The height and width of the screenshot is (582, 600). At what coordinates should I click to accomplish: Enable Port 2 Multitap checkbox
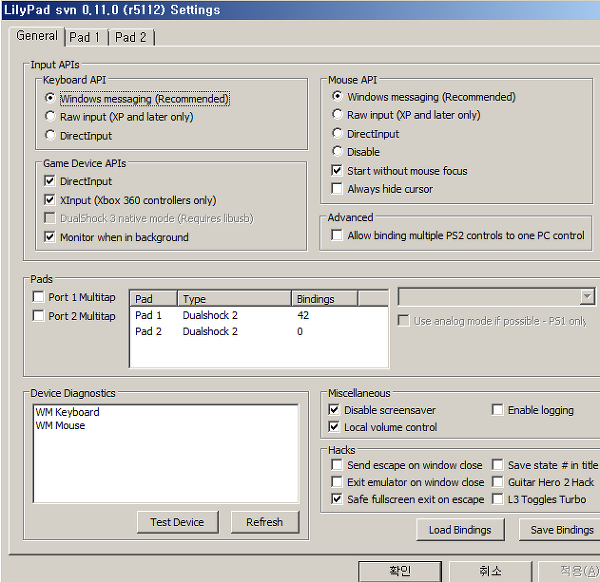point(38,316)
